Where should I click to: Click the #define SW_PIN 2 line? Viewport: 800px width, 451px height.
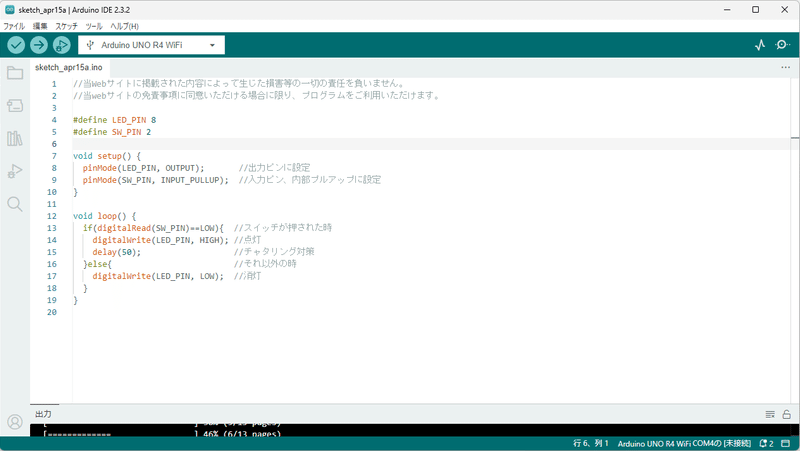(x=112, y=132)
